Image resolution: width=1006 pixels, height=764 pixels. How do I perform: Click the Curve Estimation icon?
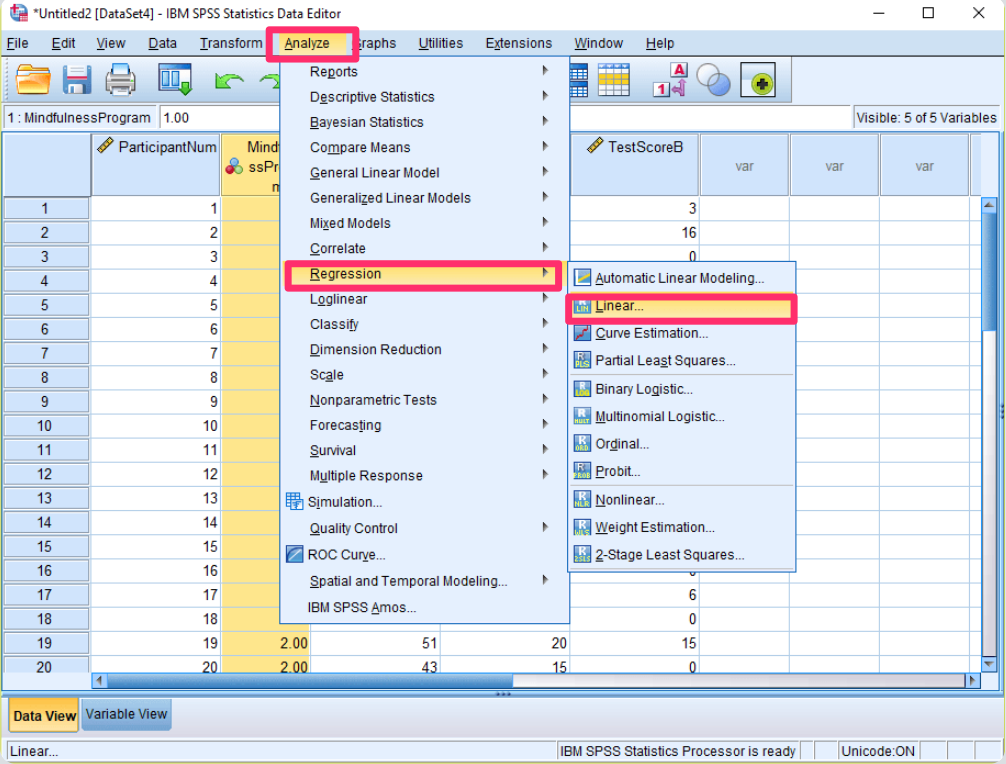tap(582, 333)
